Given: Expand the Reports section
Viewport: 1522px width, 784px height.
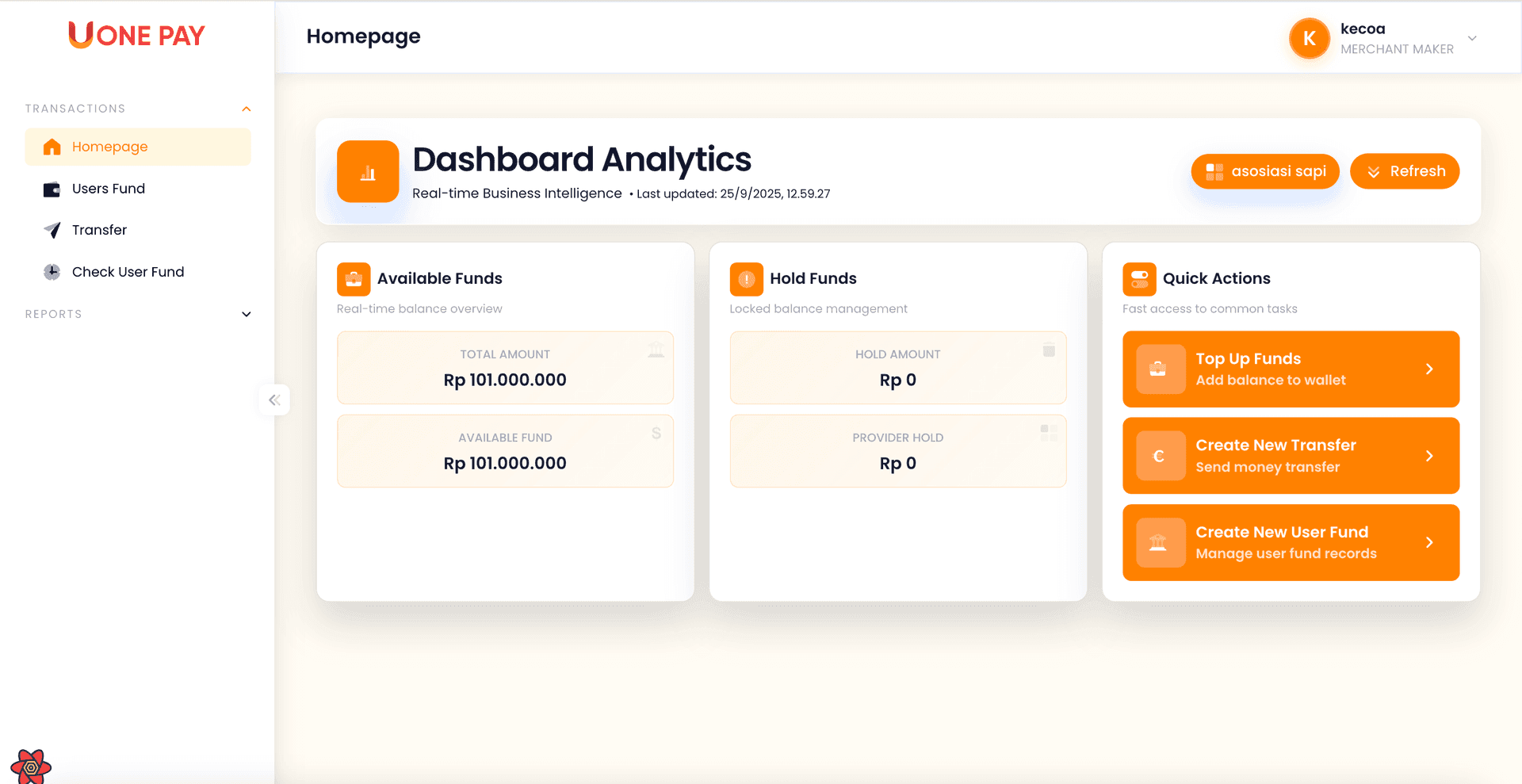Looking at the screenshot, I should coord(247,314).
